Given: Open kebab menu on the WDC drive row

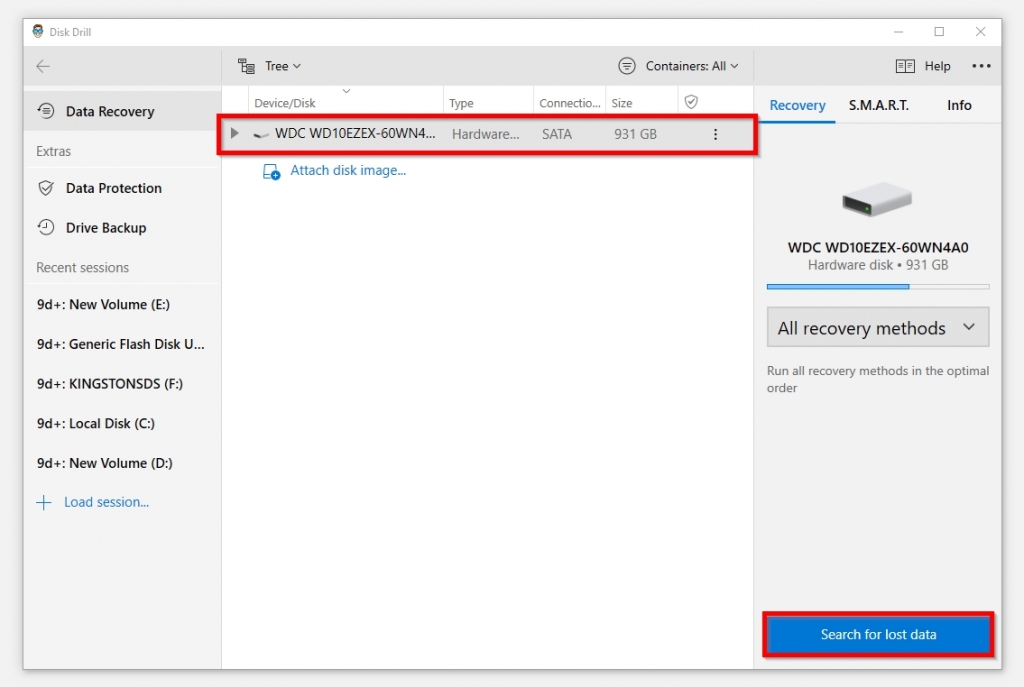Looking at the screenshot, I should [x=716, y=133].
